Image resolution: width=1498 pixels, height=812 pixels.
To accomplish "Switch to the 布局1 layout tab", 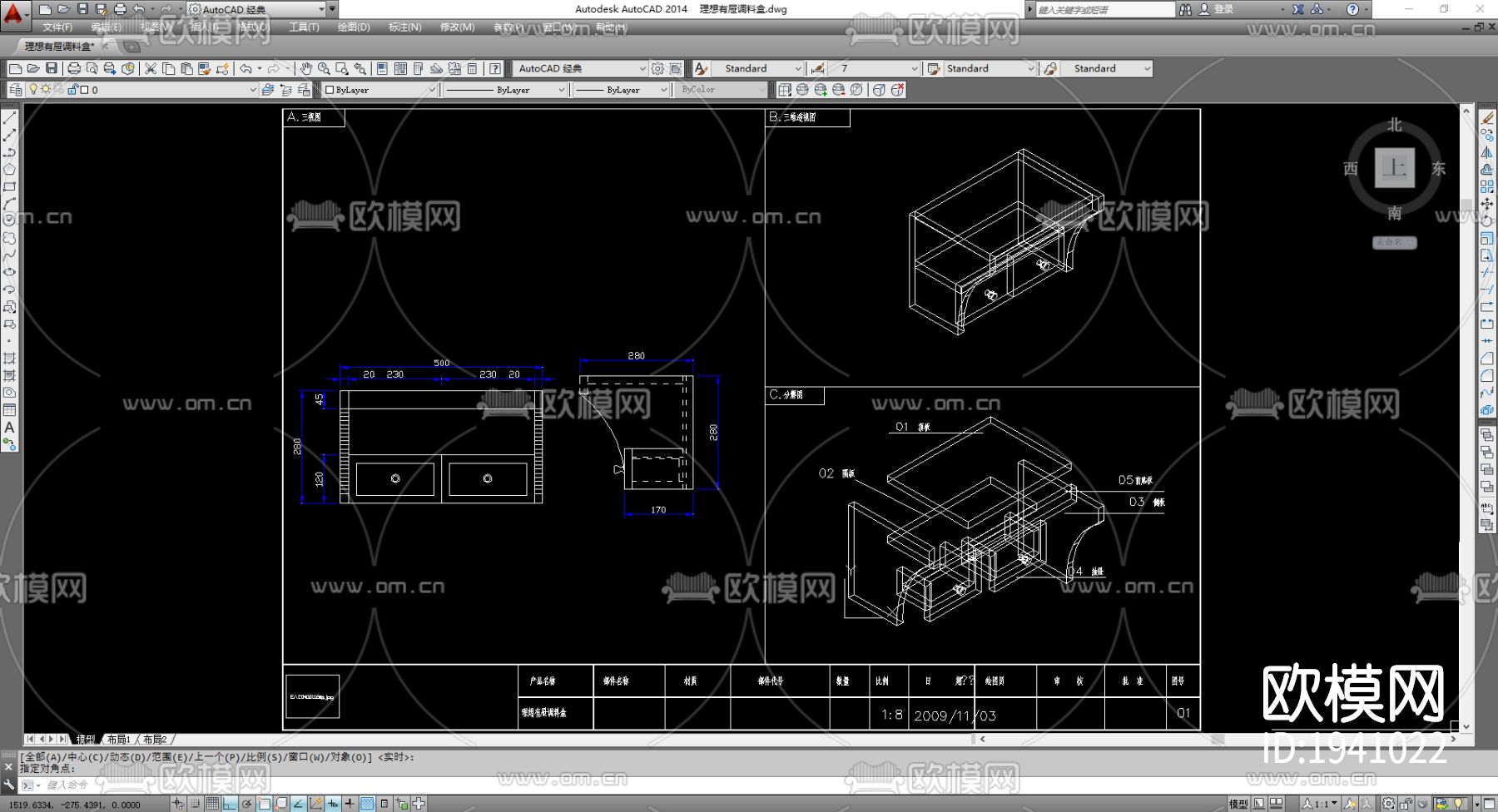I will click(x=118, y=739).
